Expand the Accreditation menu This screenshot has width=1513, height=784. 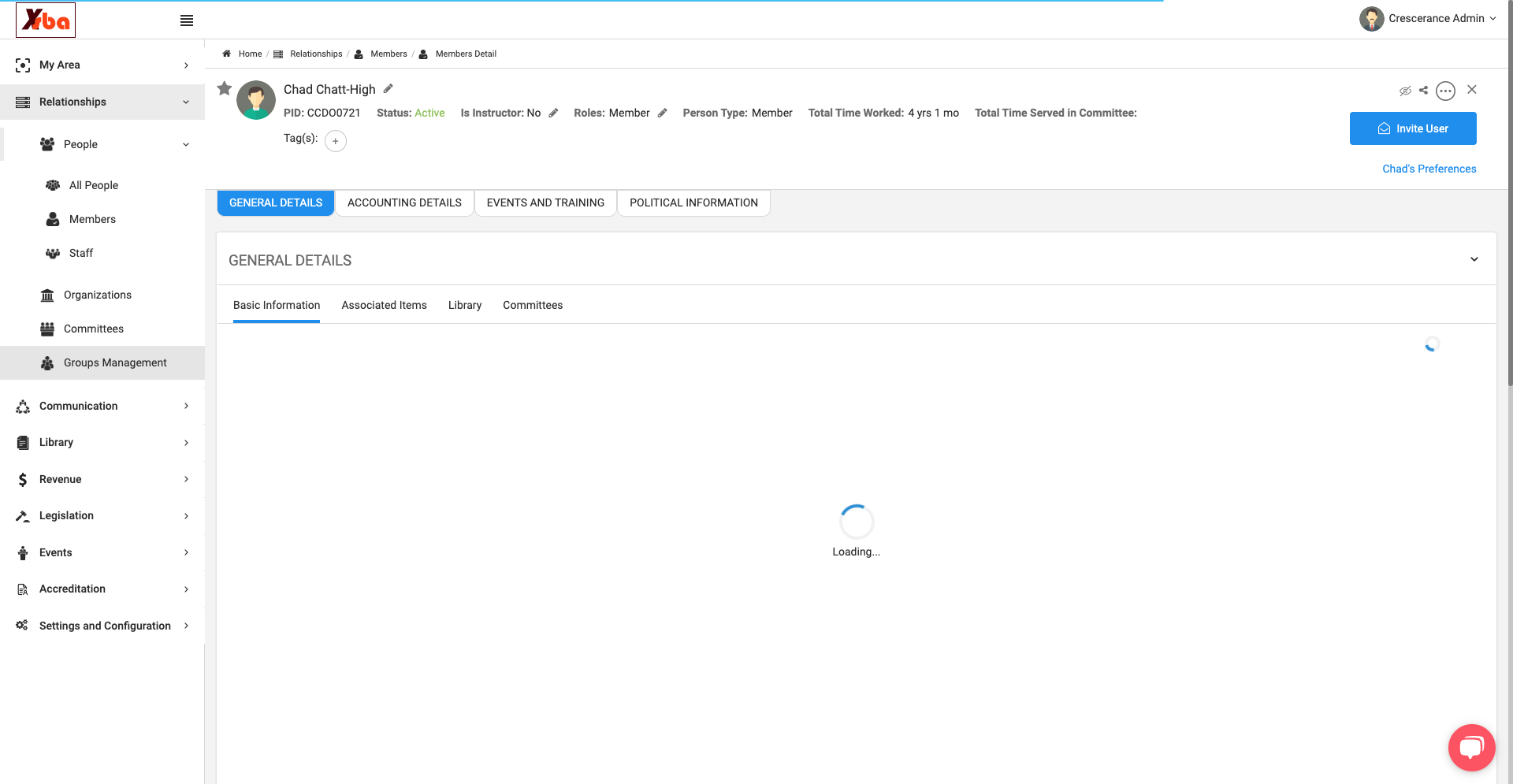(x=102, y=589)
